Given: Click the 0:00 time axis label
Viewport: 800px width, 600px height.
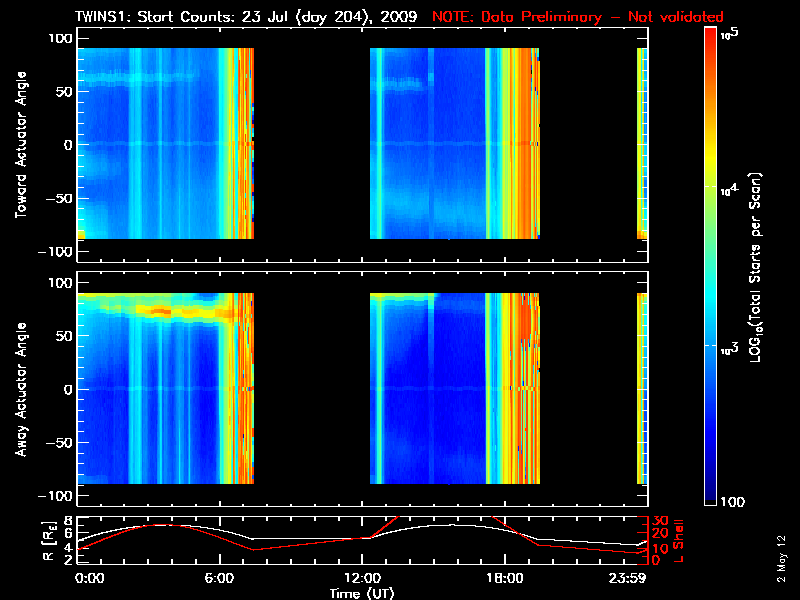Looking at the screenshot, I should point(89,578).
